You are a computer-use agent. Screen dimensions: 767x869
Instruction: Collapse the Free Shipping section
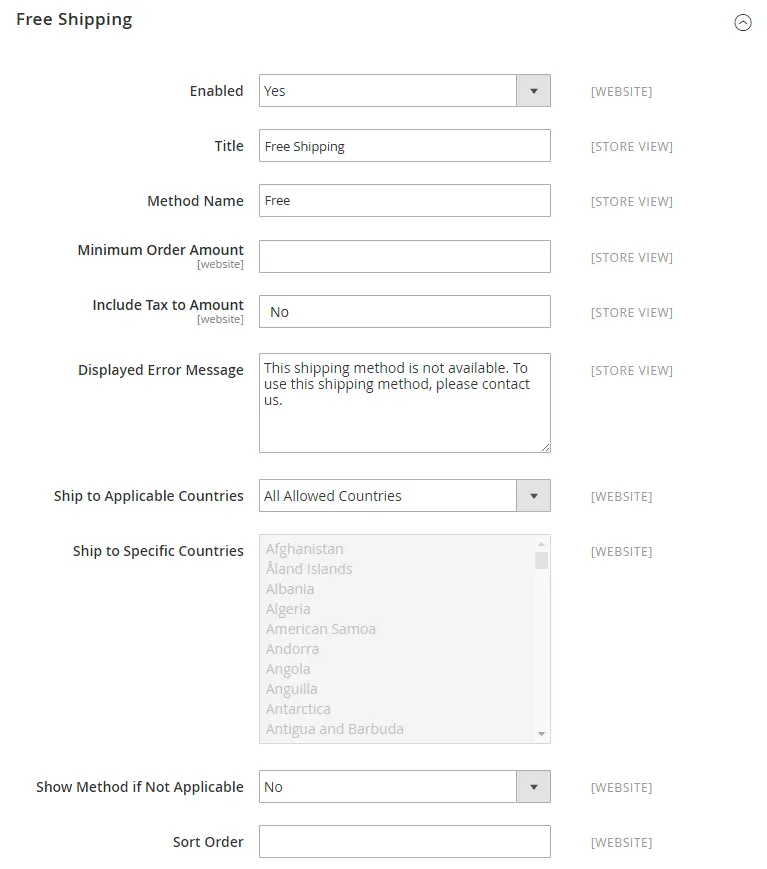coord(742,21)
